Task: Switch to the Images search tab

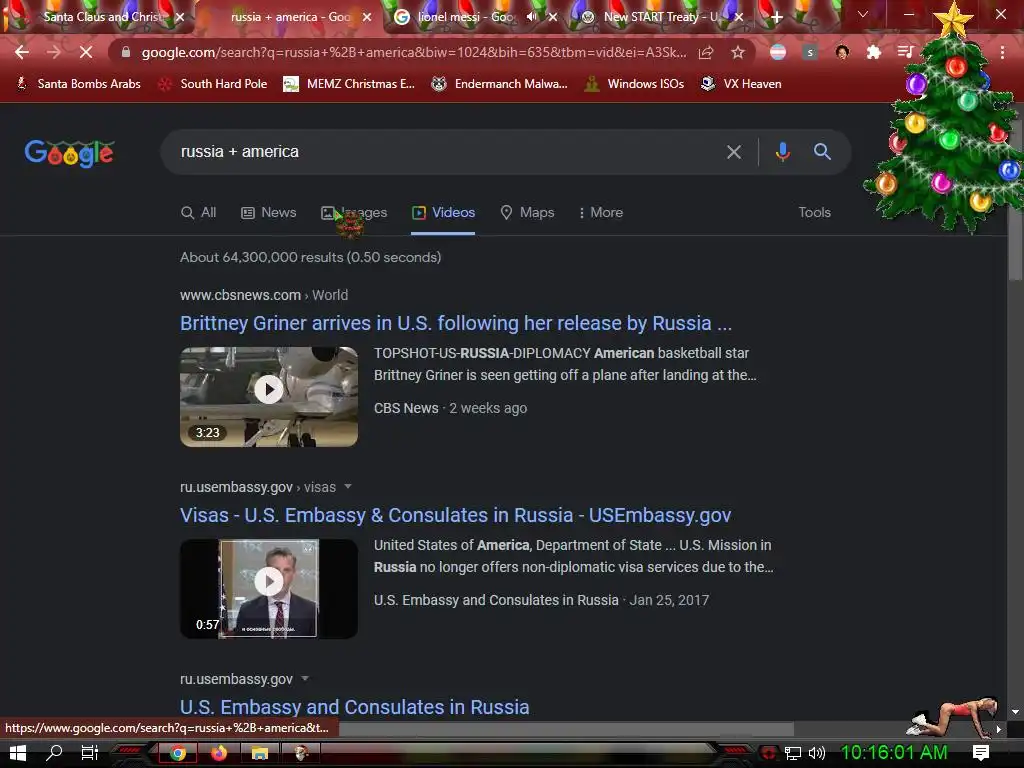Action: (354, 213)
